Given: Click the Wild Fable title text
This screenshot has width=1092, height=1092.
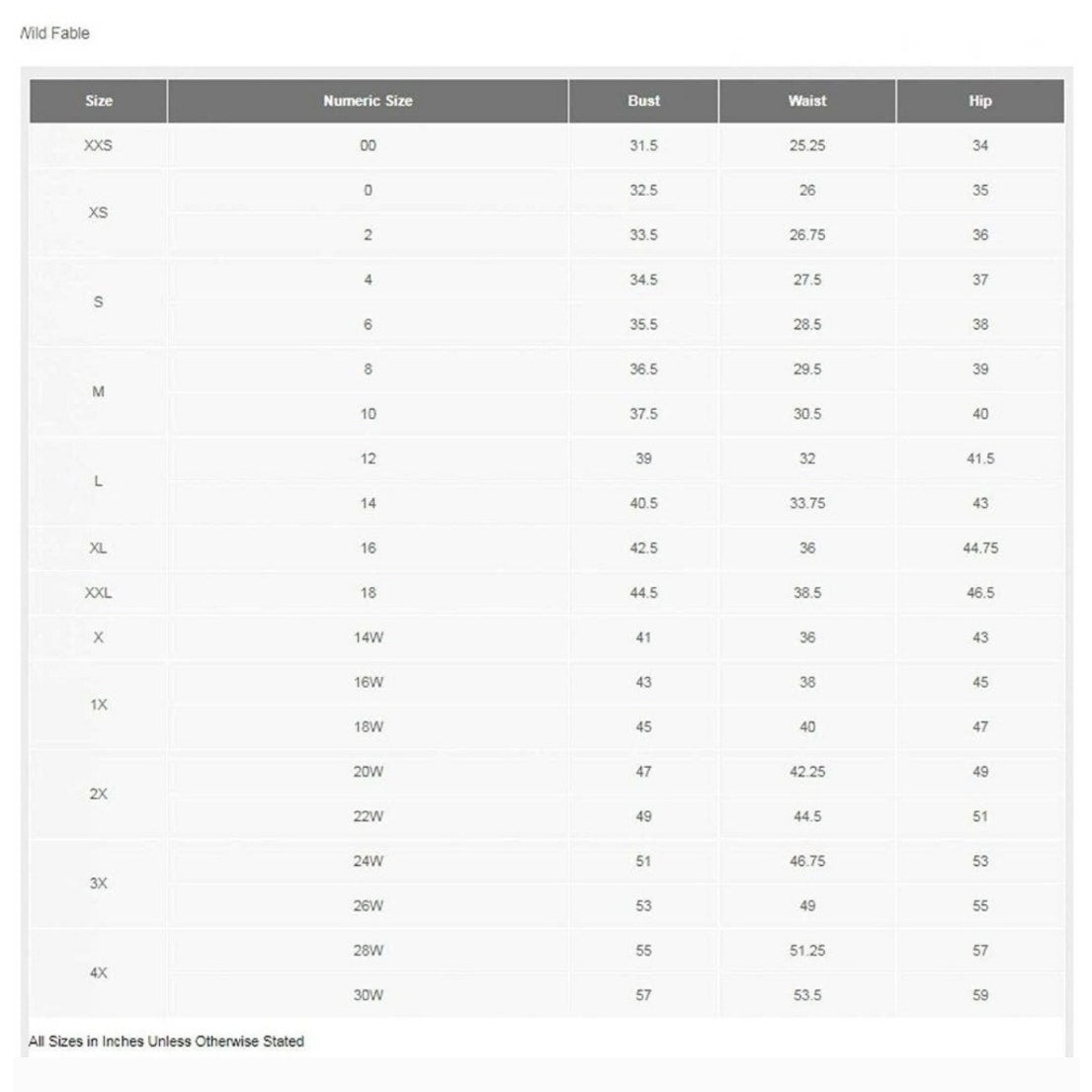Looking at the screenshot, I should click(x=55, y=34).
